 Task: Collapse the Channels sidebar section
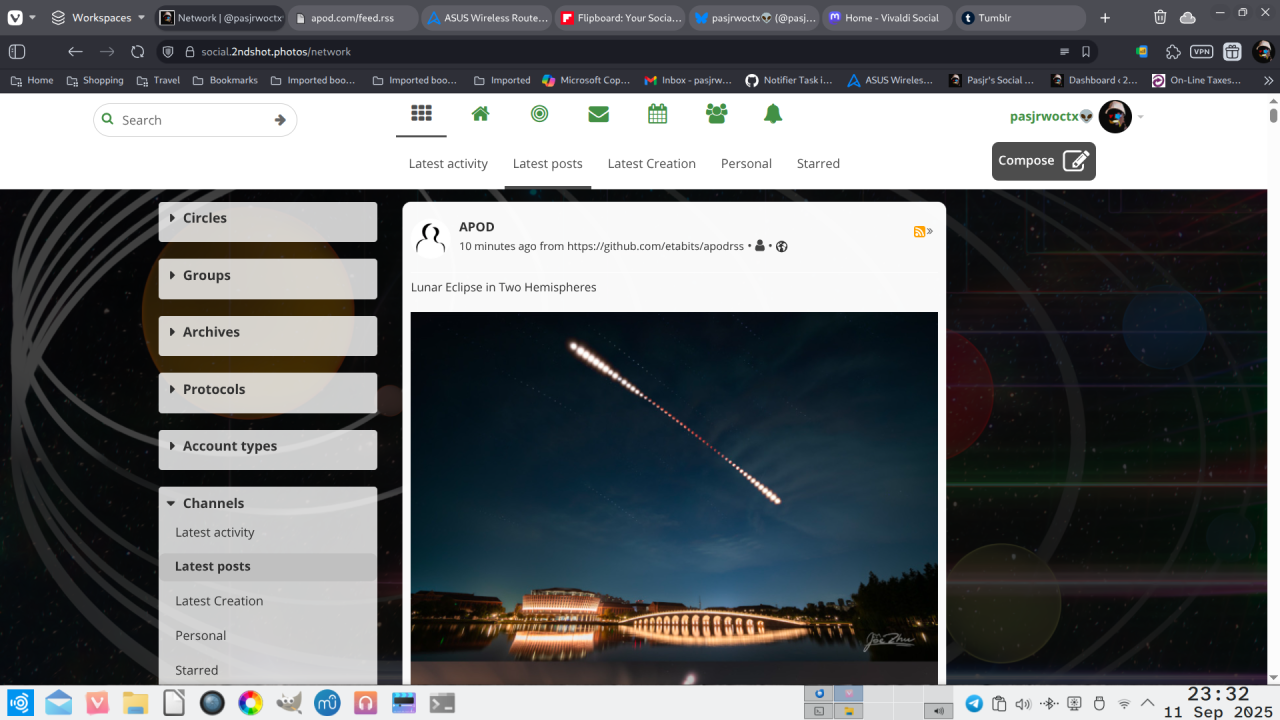coord(213,503)
